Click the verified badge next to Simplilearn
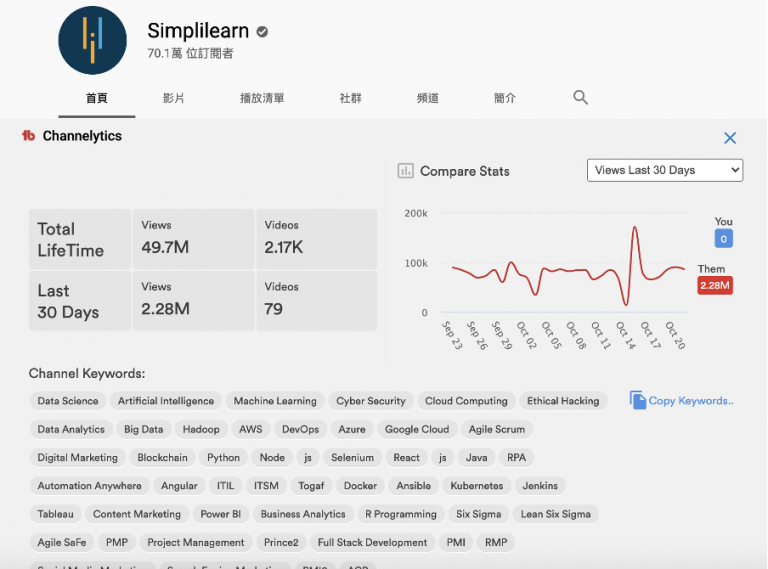The height and width of the screenshot is (569, 768). coord(261,31)
